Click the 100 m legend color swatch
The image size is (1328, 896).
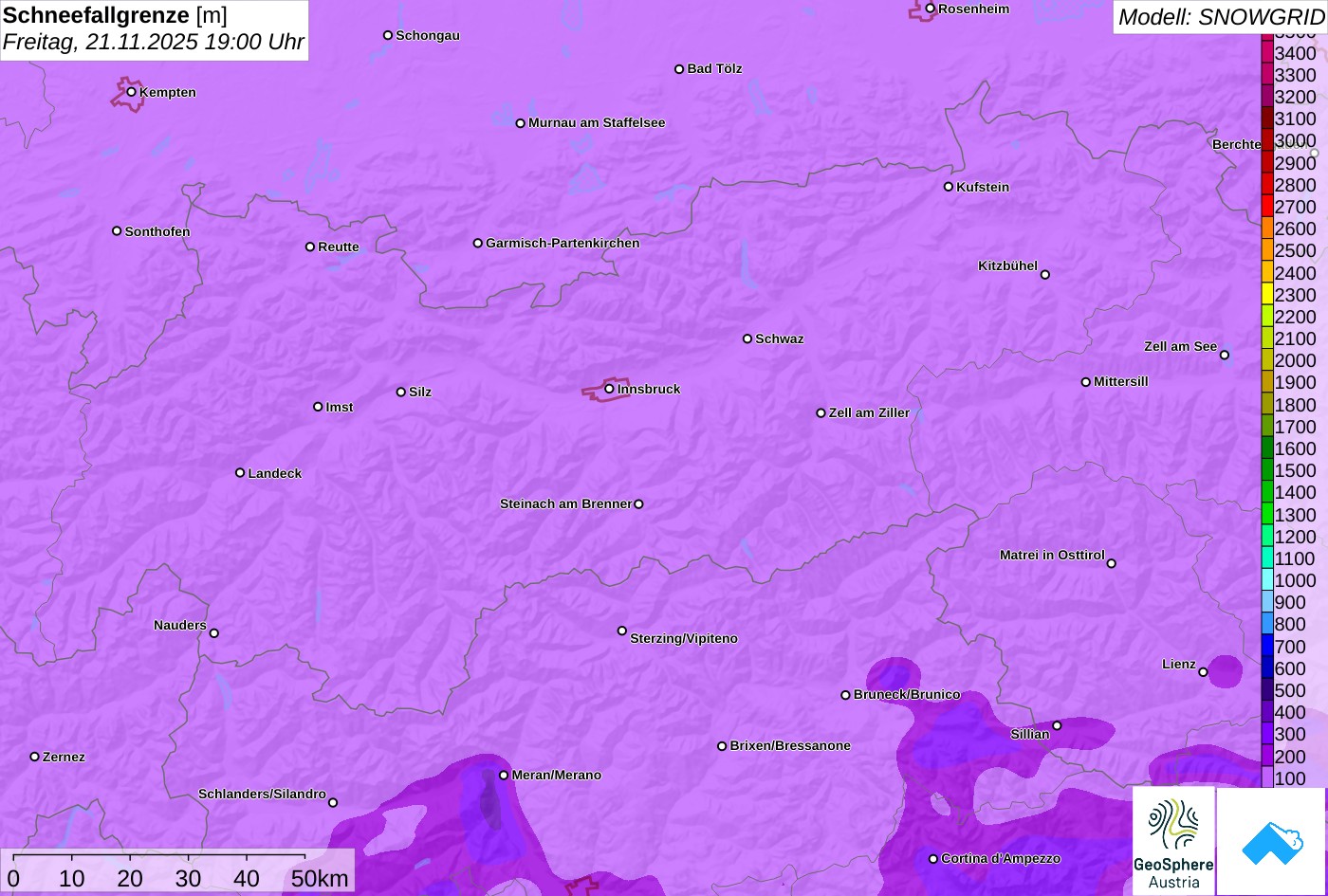click(1267, 777)
